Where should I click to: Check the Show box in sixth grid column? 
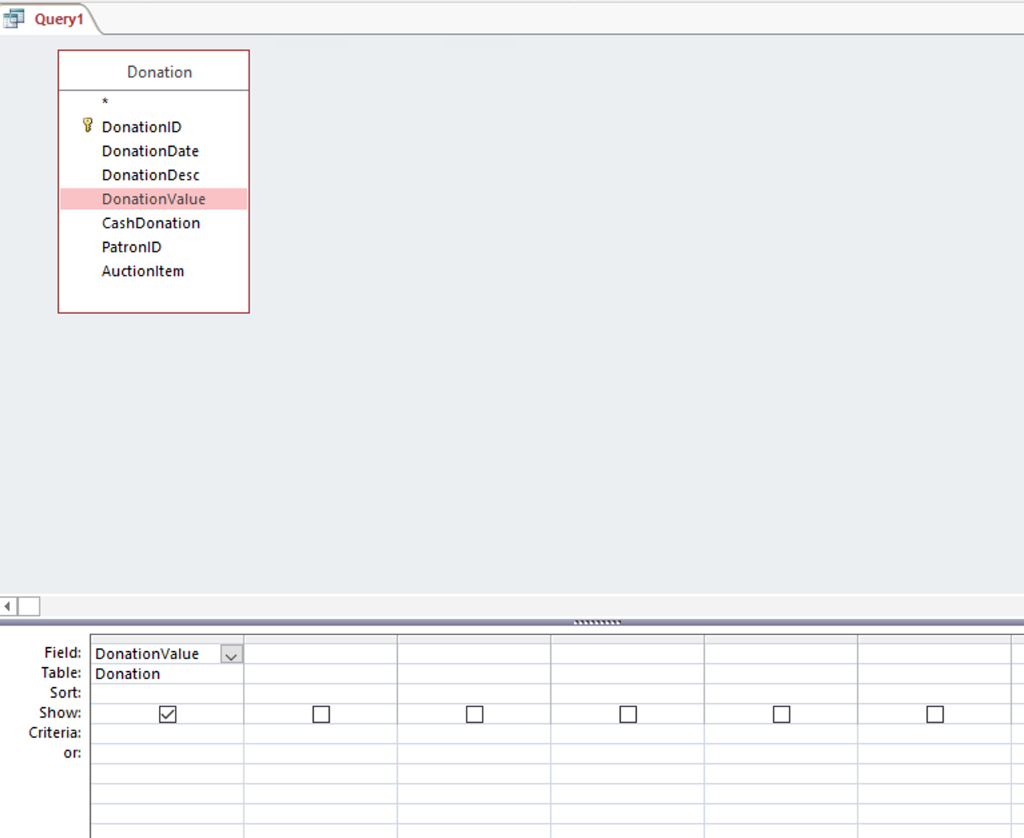(x=935, y=715)
